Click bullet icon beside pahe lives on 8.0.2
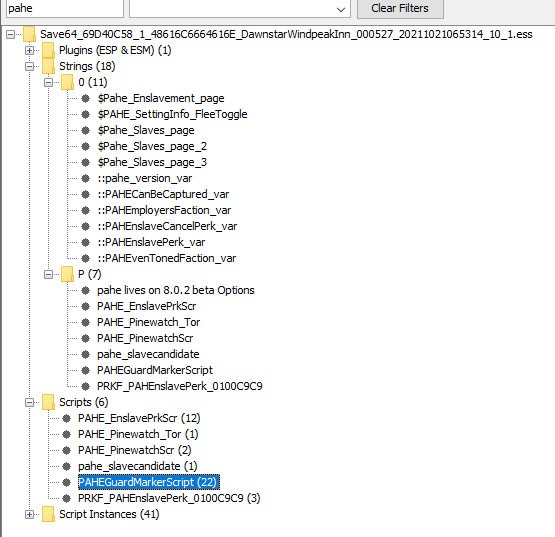555x537 pixels. [85, 290]
